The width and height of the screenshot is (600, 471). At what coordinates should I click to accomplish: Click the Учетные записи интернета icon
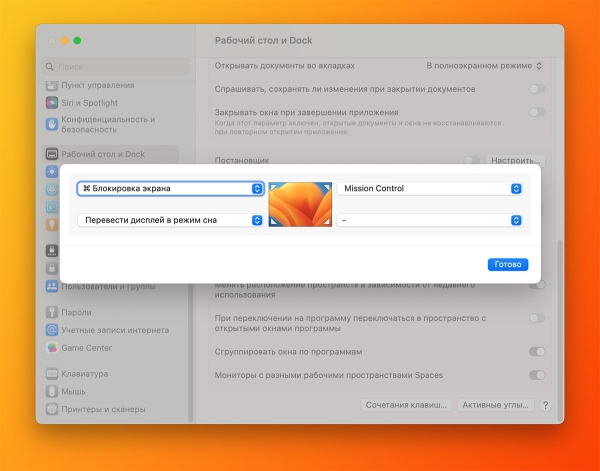tap(52, 330)
